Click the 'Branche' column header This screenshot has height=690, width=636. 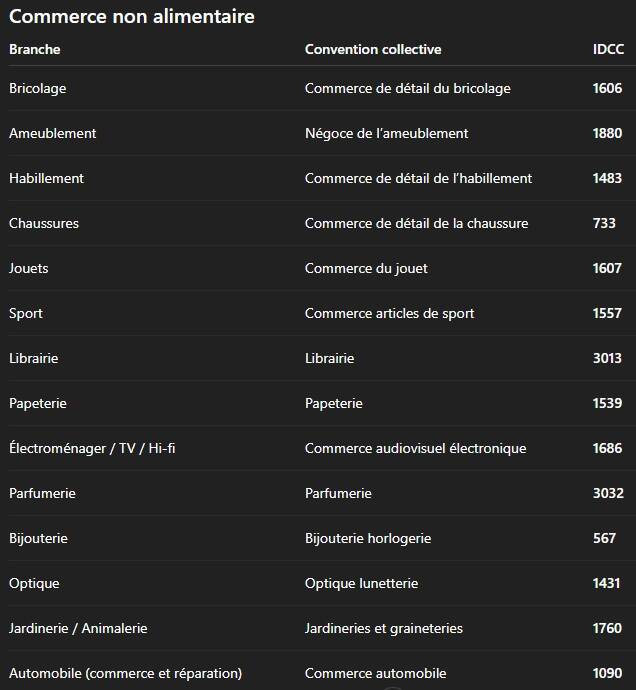35,49
